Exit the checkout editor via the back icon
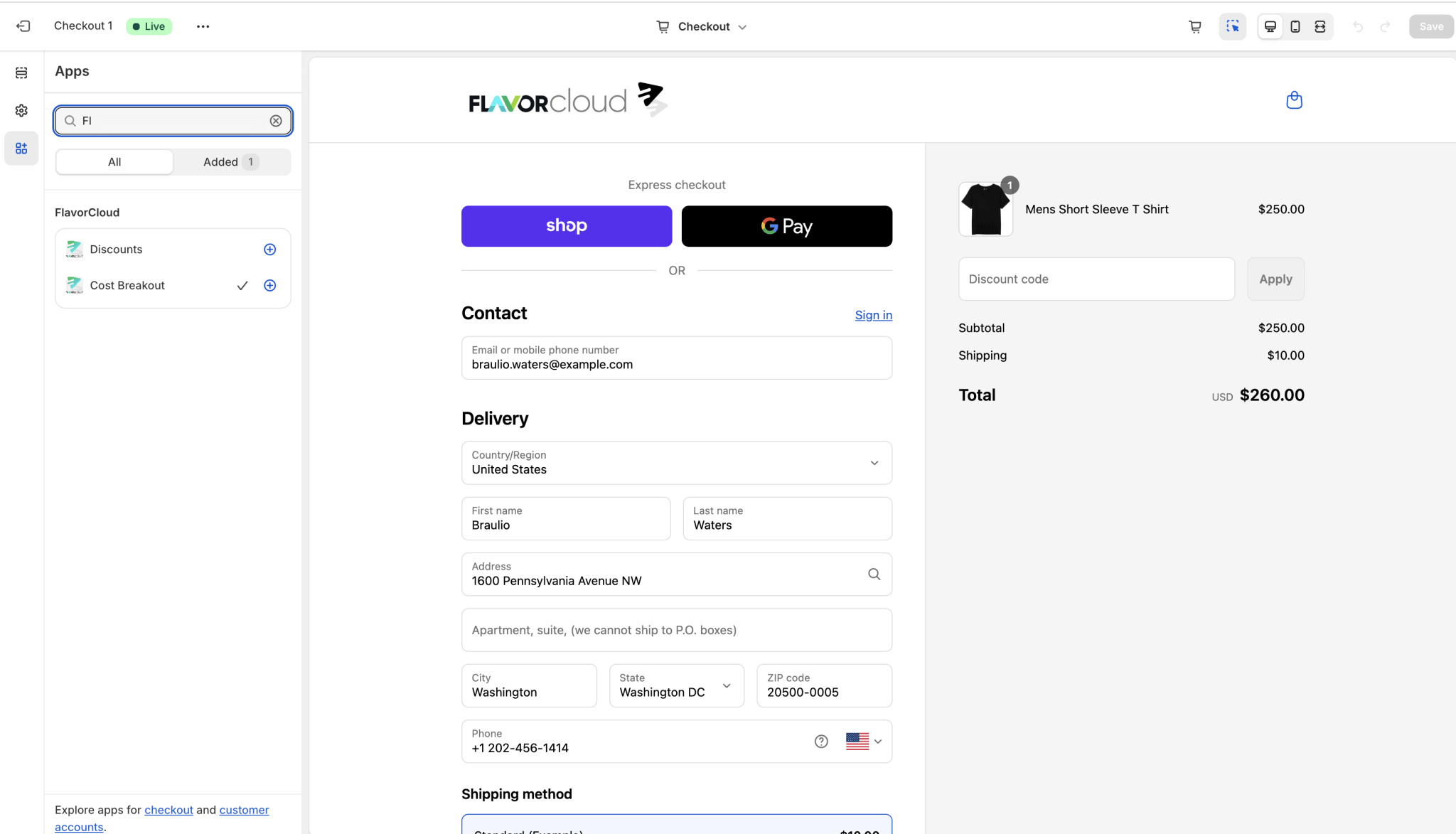1456x834 pixels. click(23, 26)
